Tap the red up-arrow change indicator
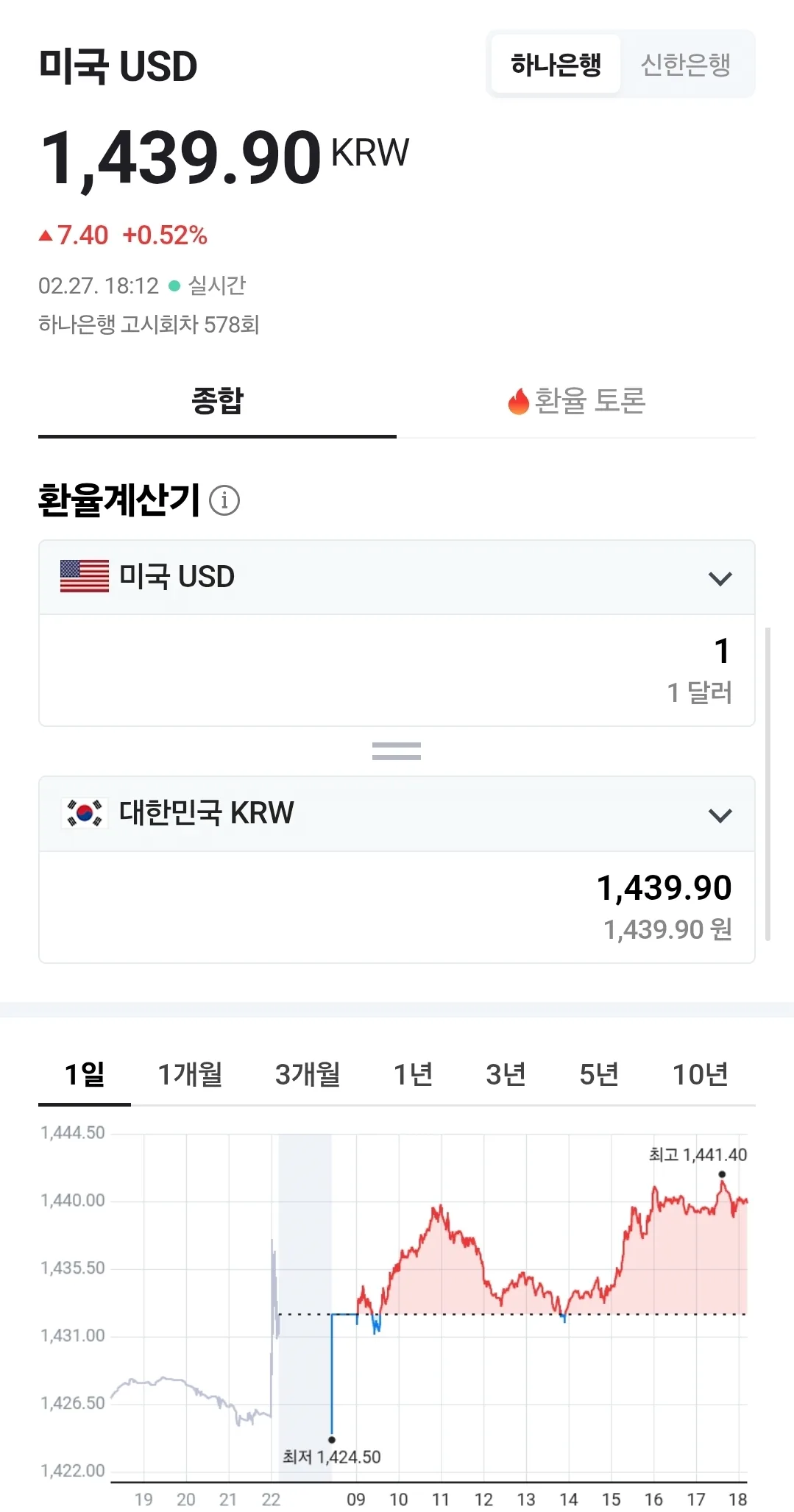 coord(46,235)
